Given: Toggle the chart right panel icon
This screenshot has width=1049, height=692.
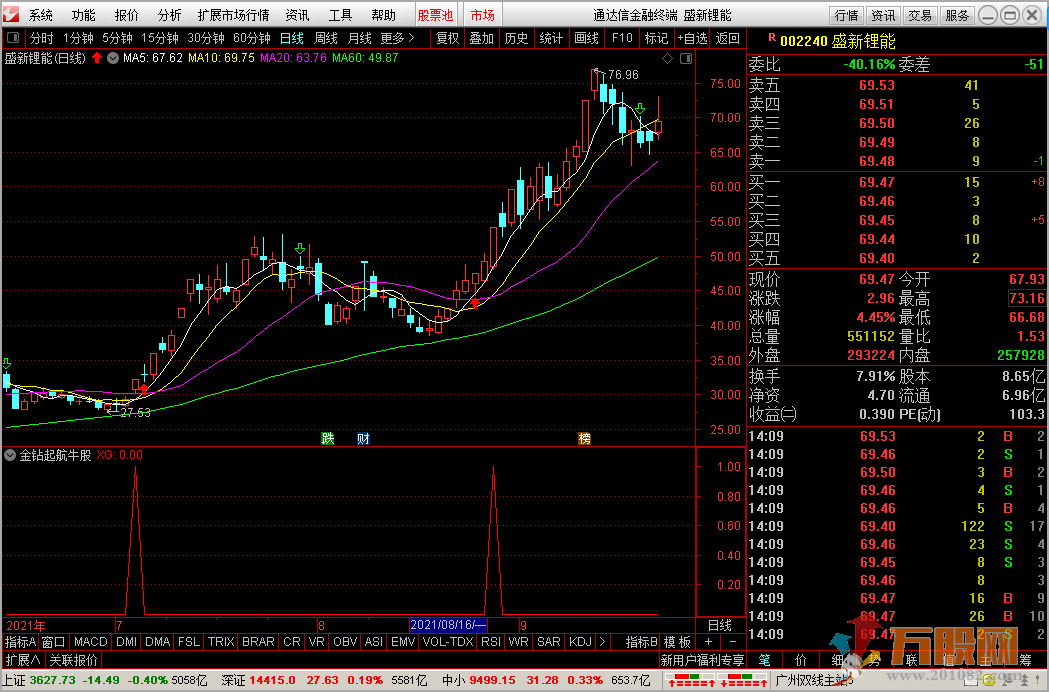Looking at the screenshot, I should tap(686, 59).
